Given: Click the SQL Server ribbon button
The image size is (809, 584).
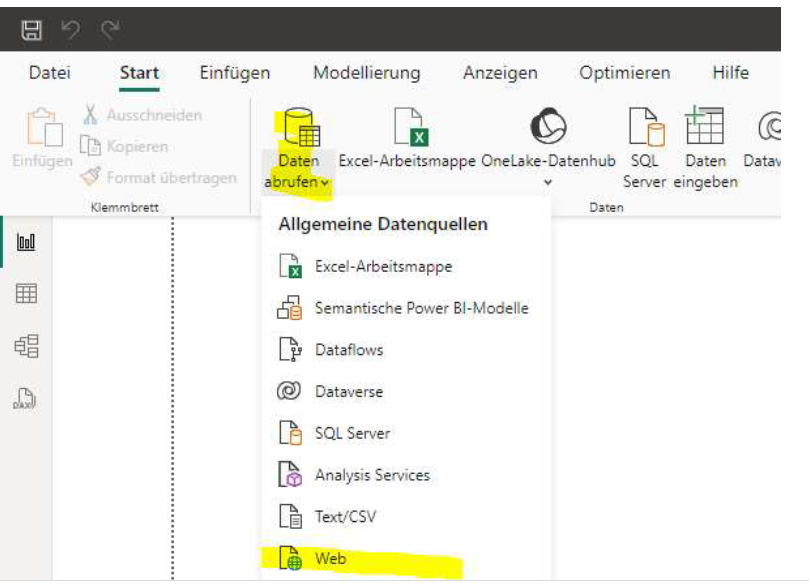Looking at the screenshot, I should (x=644, y=149).
